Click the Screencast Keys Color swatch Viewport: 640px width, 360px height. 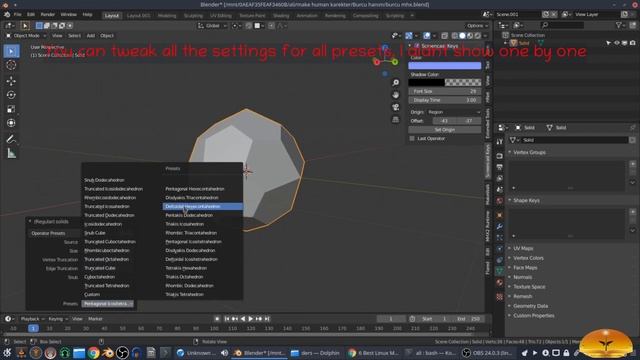444,66
